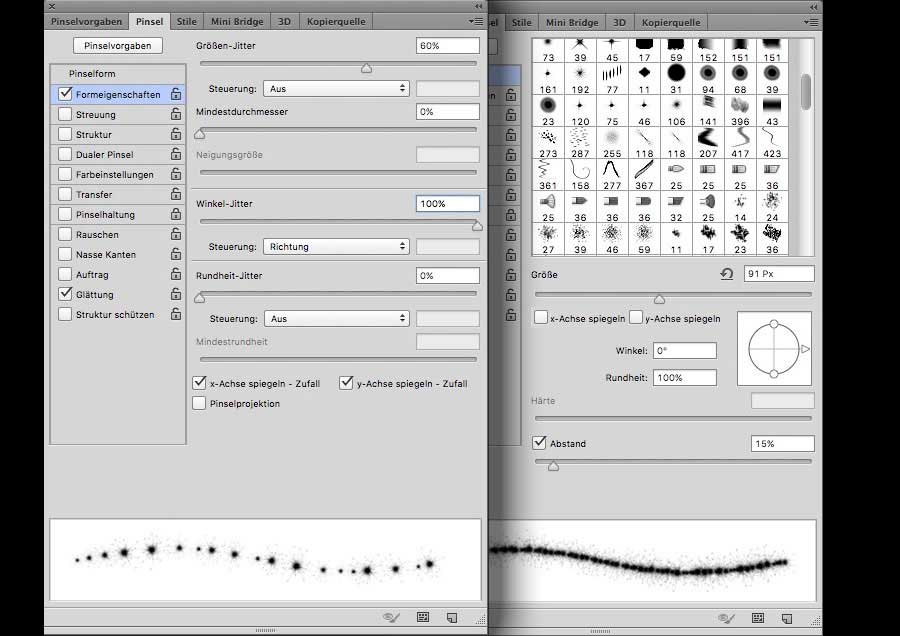This screenshot has height=636, width=900.
Task: Click the lock icon next to Formeigenschaften
Action: [176, 94]
